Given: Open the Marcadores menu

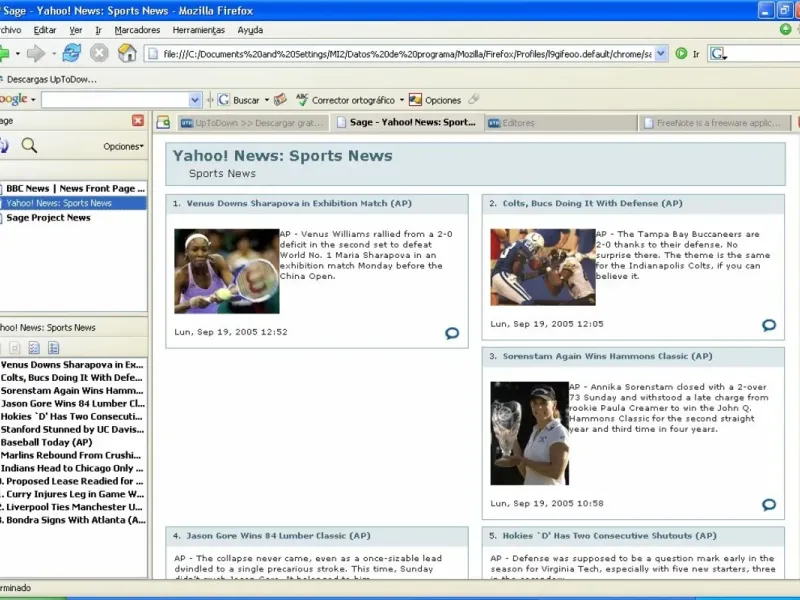Looking at the screenshot, I should click(x=137, y=30).
